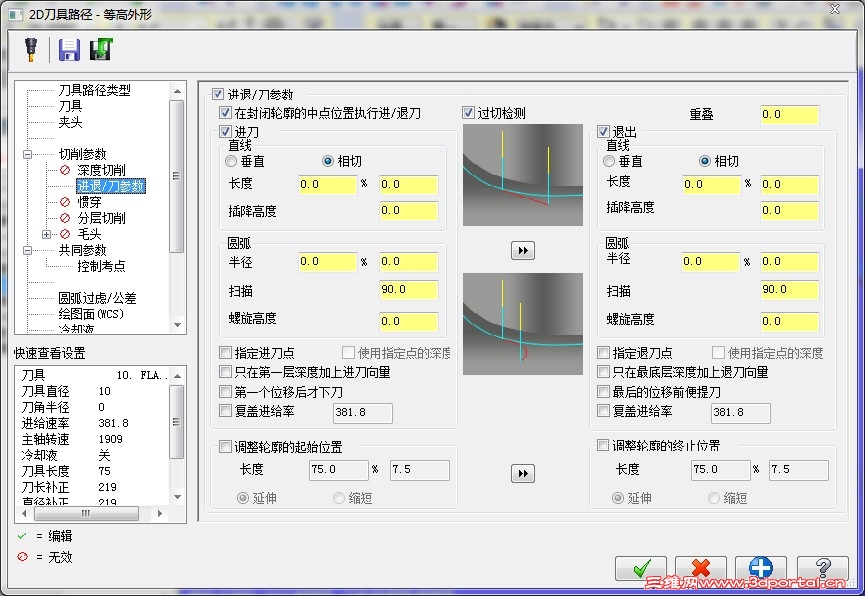The height and width of the screenshot is (596, 865).
Task: Cancel the dialog with the red X icon
Action: click(700, 566)
